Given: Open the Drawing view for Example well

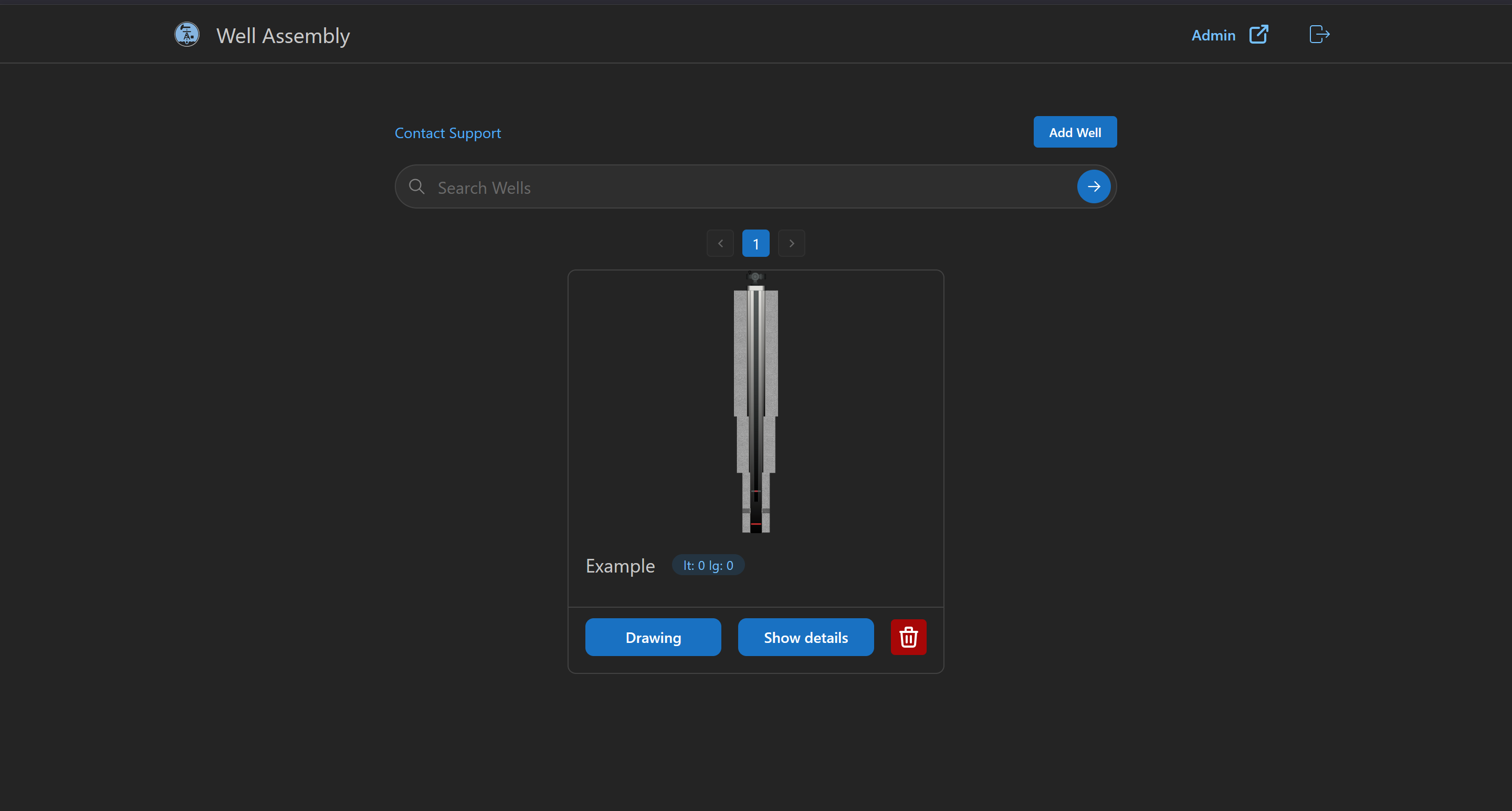Looking at the screenshot, I should (653, 637).
